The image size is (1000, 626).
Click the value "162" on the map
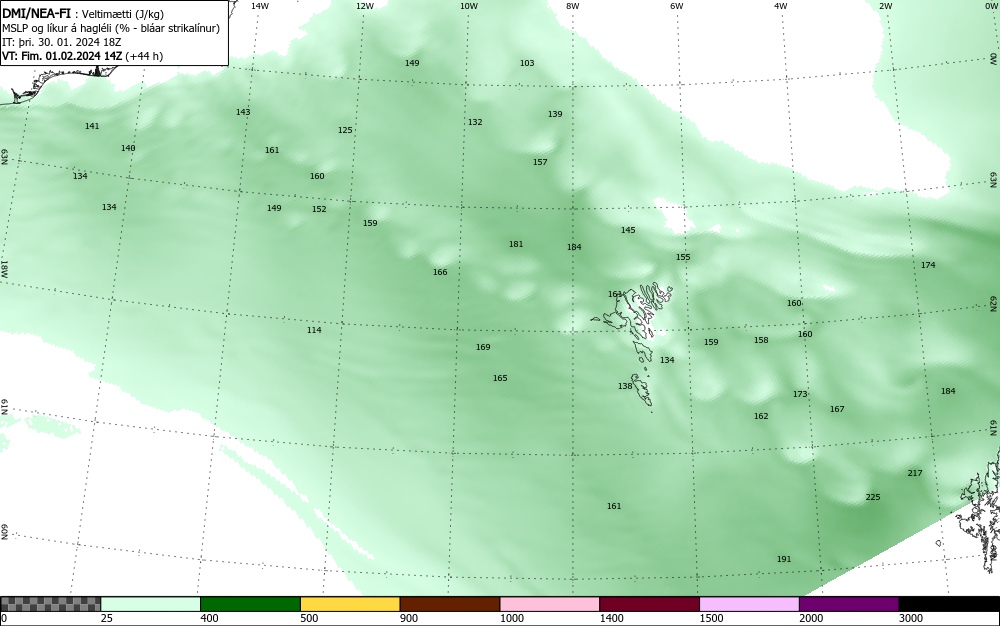tap(761, 416)
